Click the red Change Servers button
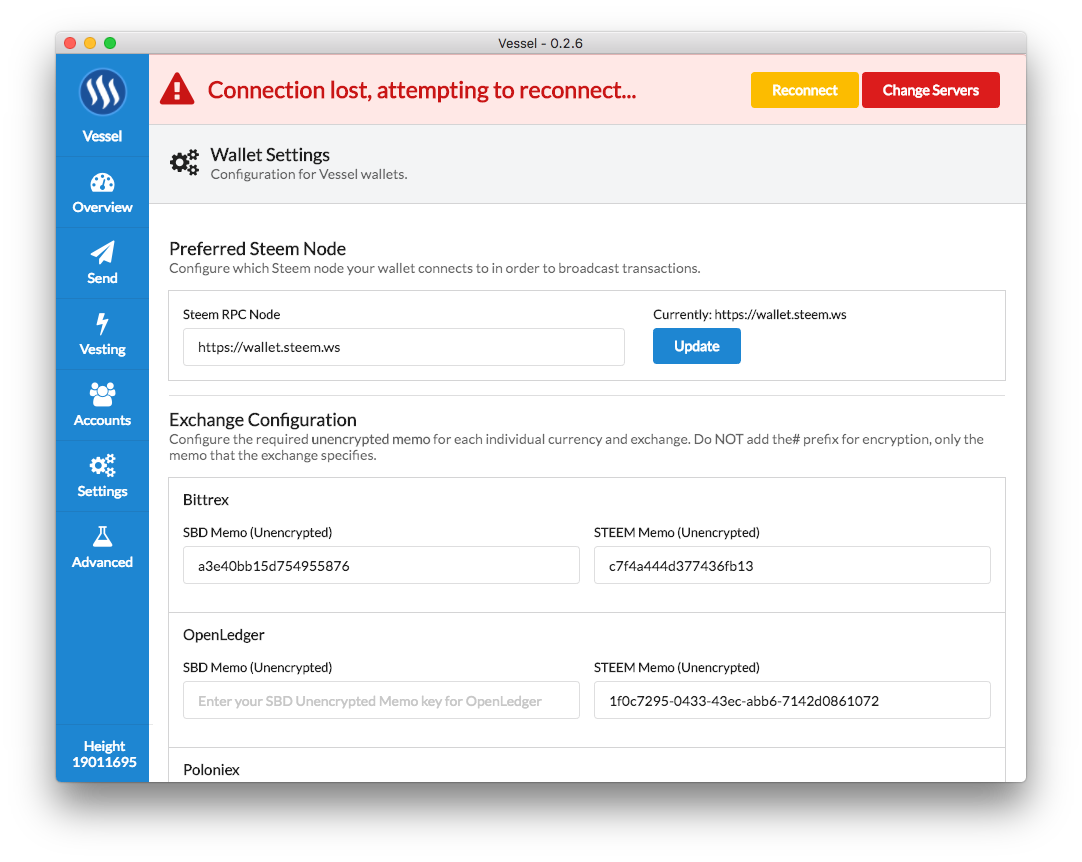The image size is (1082, 862). [x=930, y=90]
